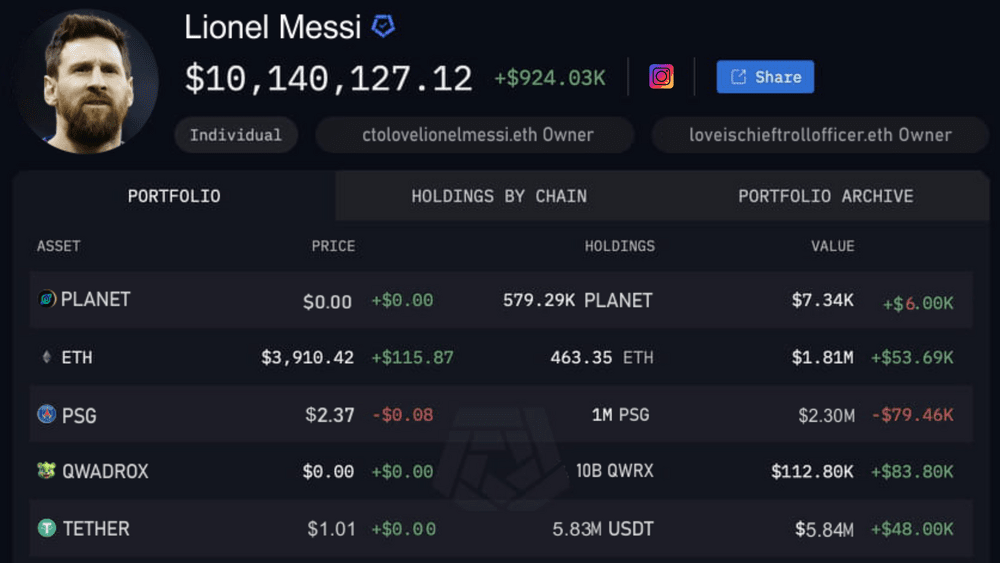
Task: Click the Instagram icon
Action: point(661,77)
